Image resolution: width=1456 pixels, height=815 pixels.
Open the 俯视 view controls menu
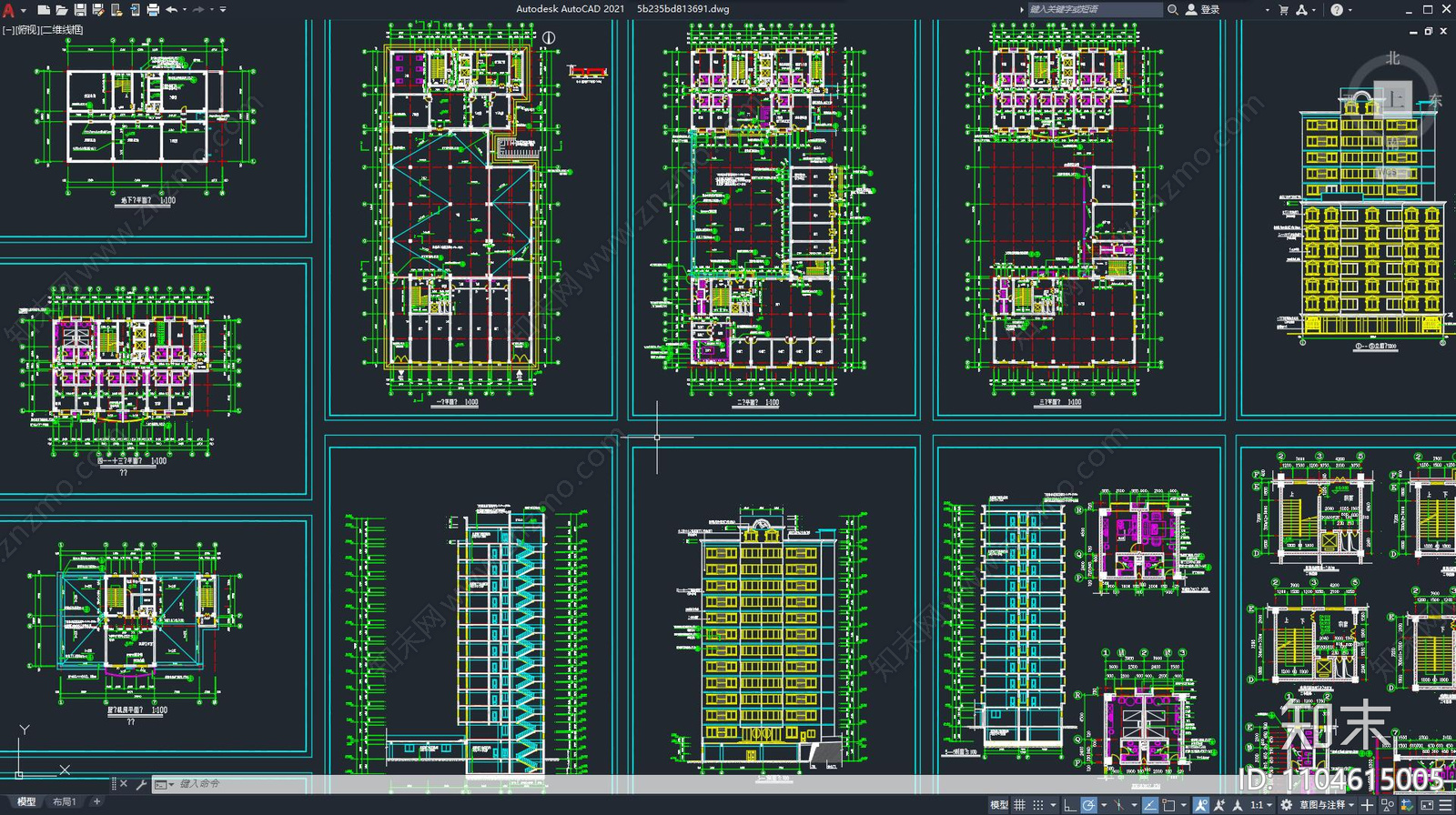click(x=28, y=30)
